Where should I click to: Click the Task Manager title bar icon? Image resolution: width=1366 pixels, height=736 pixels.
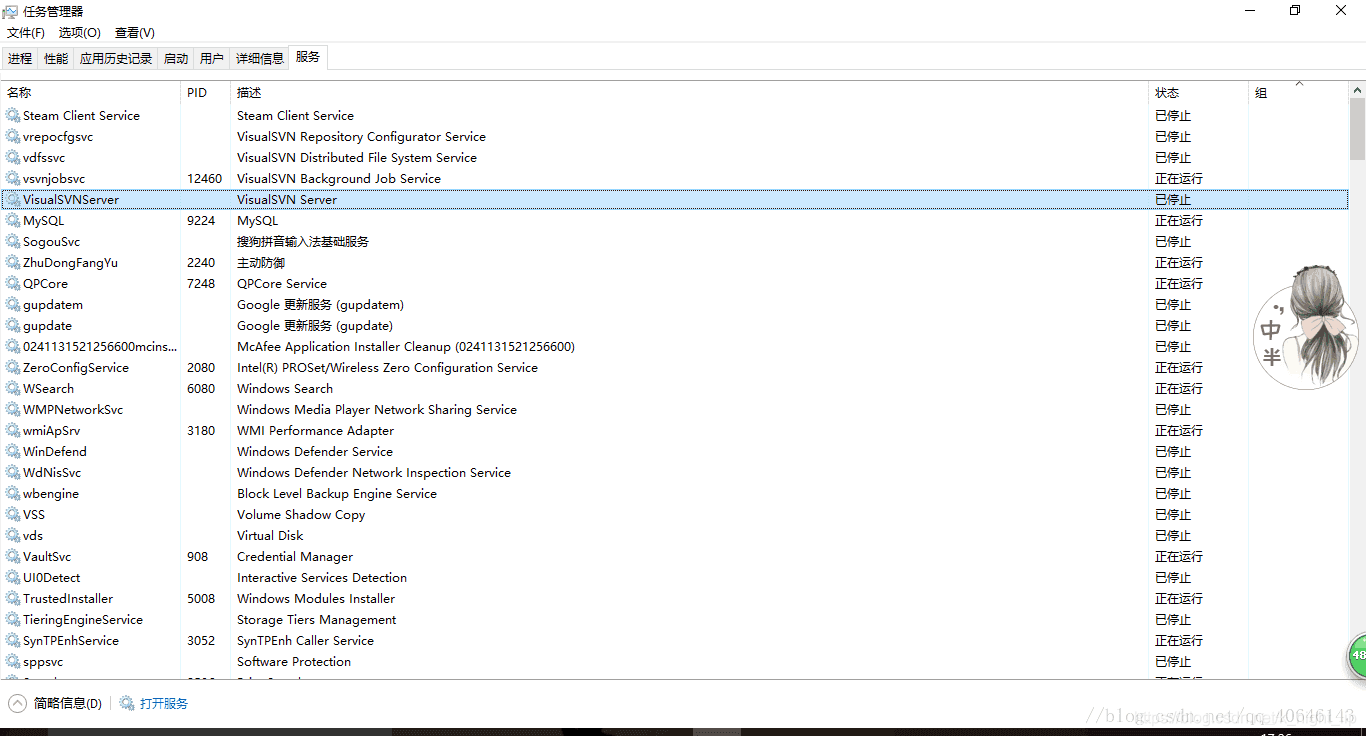point(11,11)
